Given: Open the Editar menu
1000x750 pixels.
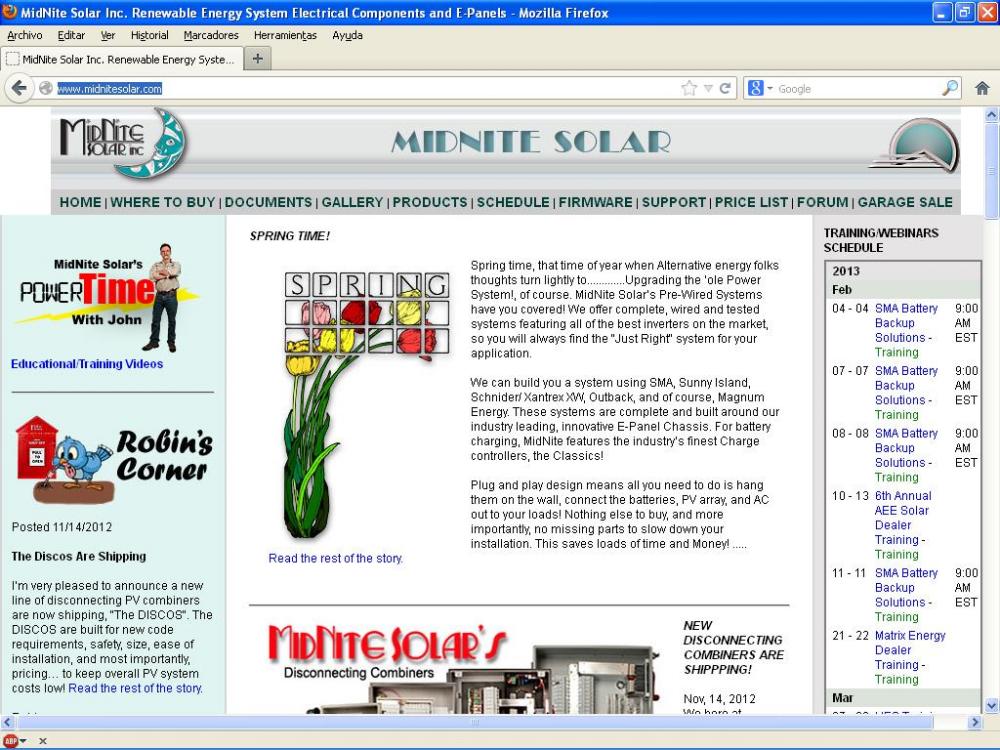Looking at the screenshot, I should pyautogui.click(x=71, y=35).
